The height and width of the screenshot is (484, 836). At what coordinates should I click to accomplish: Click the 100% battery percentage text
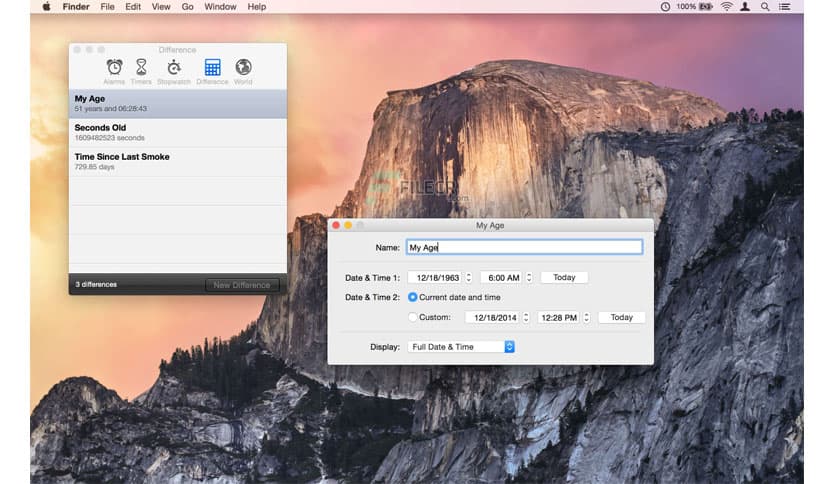pyautogui.click(x=686, y=7)
